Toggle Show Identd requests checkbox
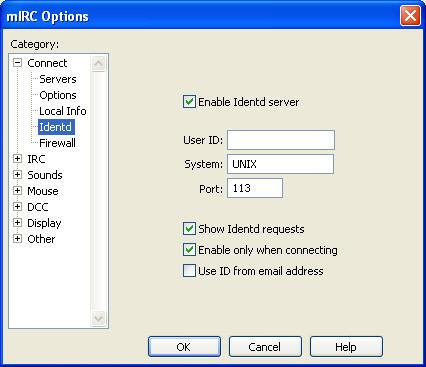The width and height of the screenshot is (426, 367). coord(189,229)
